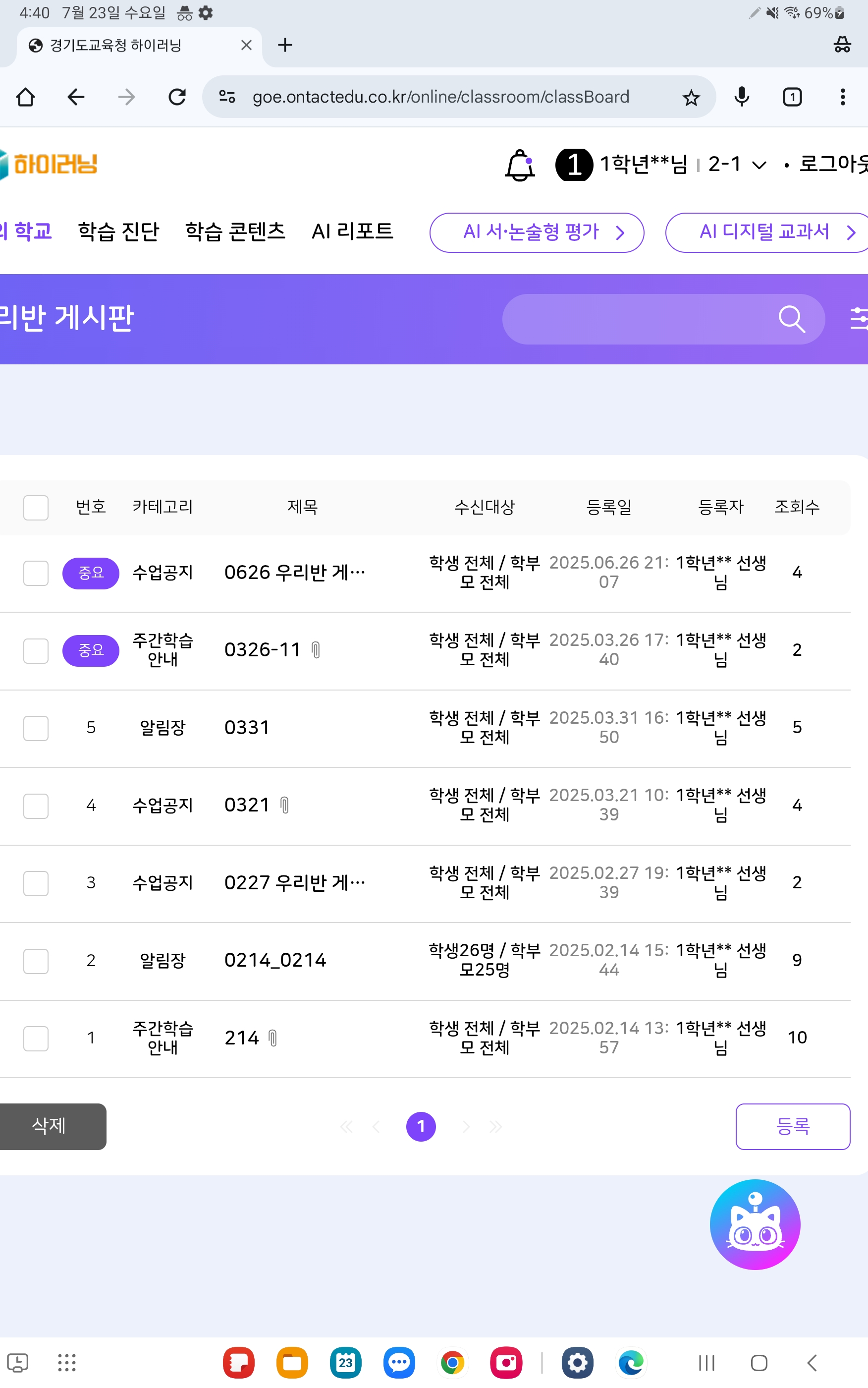Image resolution: width=868 pixels, height=1388 pixels.
Task: Tap the browser voice search microphone
Action: point(741,97)
